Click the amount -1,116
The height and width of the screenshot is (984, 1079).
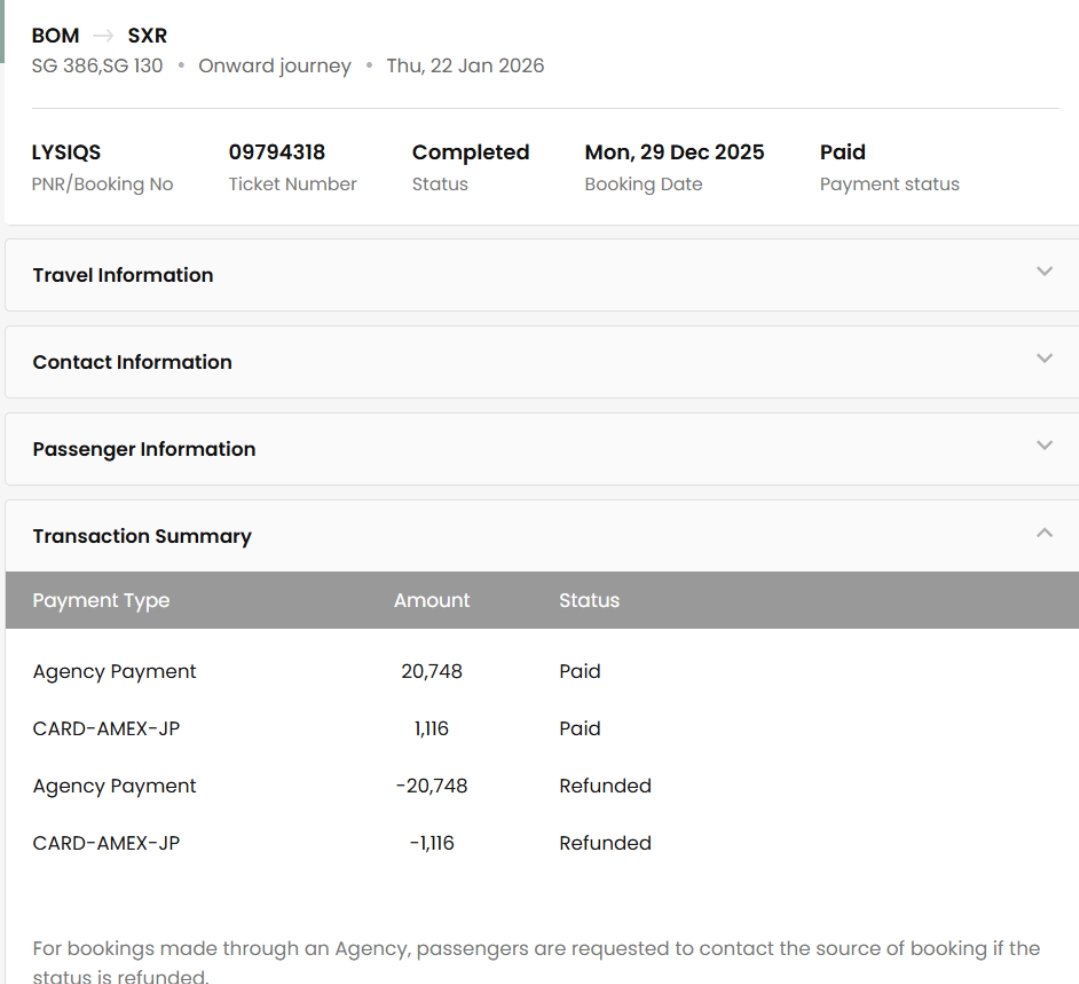[431, 843]
